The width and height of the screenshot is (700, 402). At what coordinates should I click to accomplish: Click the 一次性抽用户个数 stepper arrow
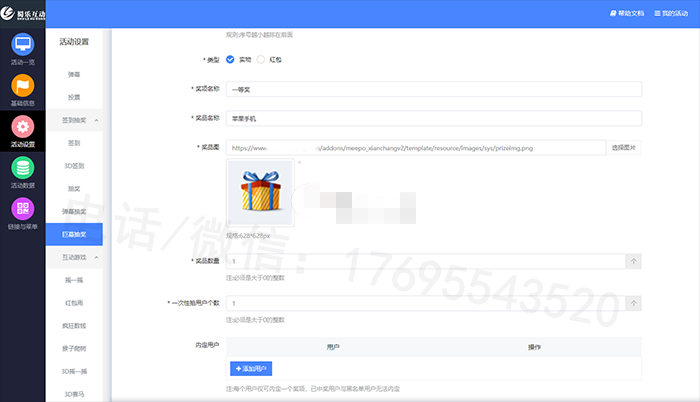pos(633,303)
